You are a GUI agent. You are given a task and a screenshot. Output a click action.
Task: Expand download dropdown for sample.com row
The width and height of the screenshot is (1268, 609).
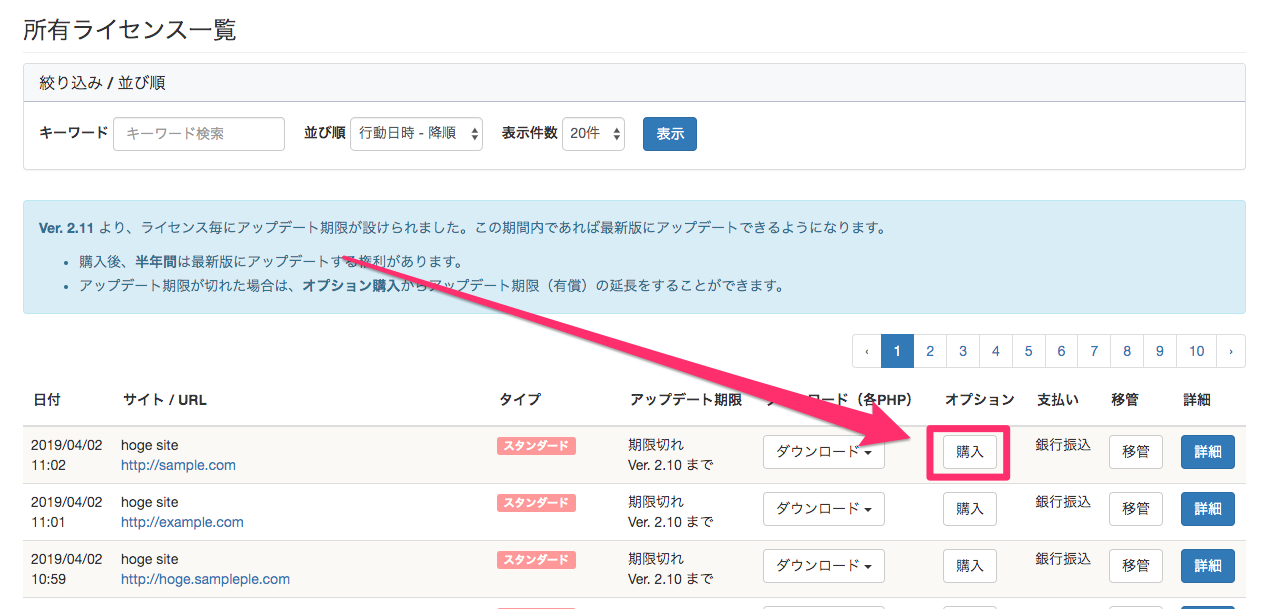coord(823,452)
